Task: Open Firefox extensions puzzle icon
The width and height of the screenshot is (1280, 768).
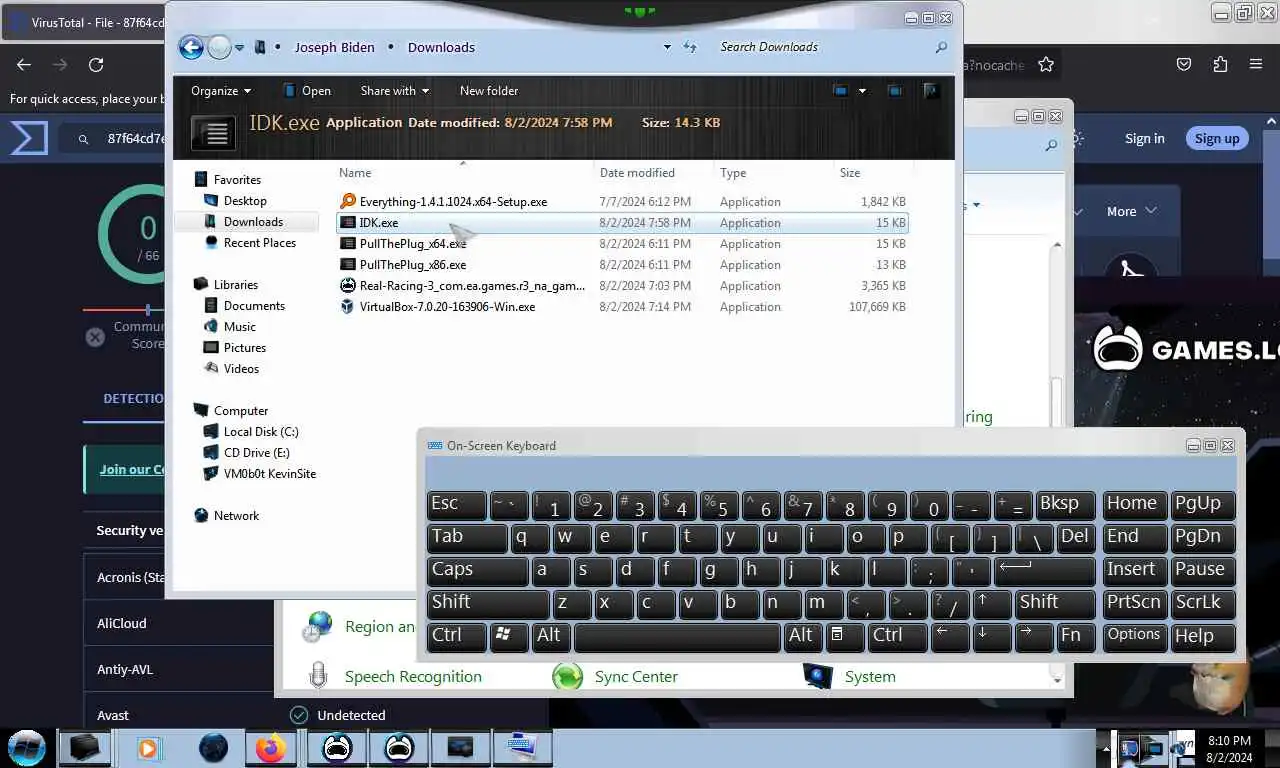Action: 1220,64
